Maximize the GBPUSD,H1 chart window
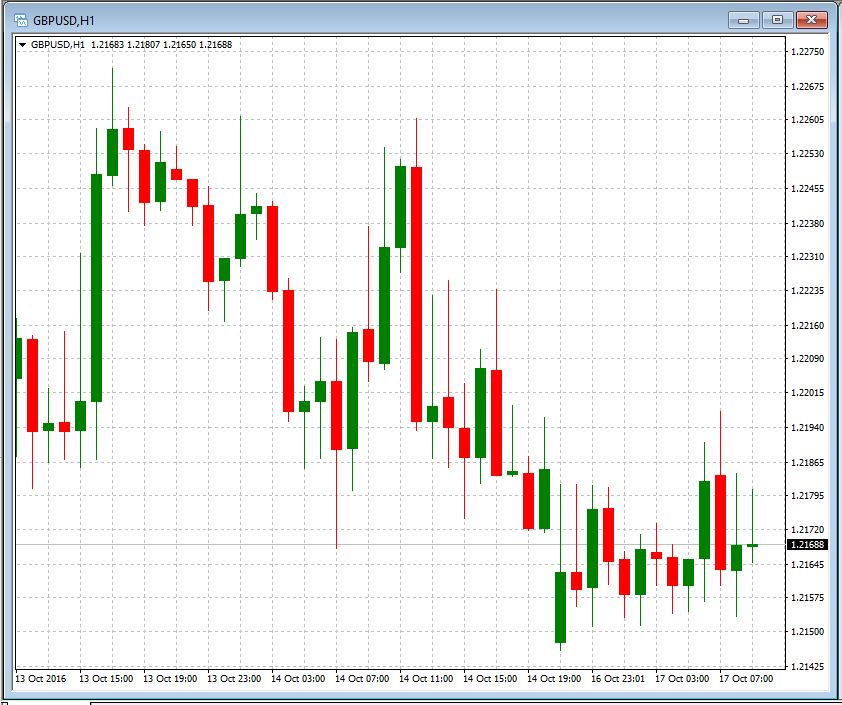The image size is (842, 705). click(x=777, y=20)
